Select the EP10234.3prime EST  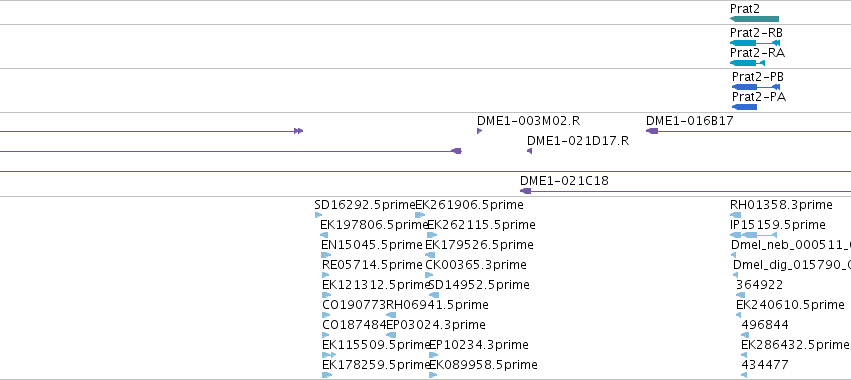tap(433, 355)
